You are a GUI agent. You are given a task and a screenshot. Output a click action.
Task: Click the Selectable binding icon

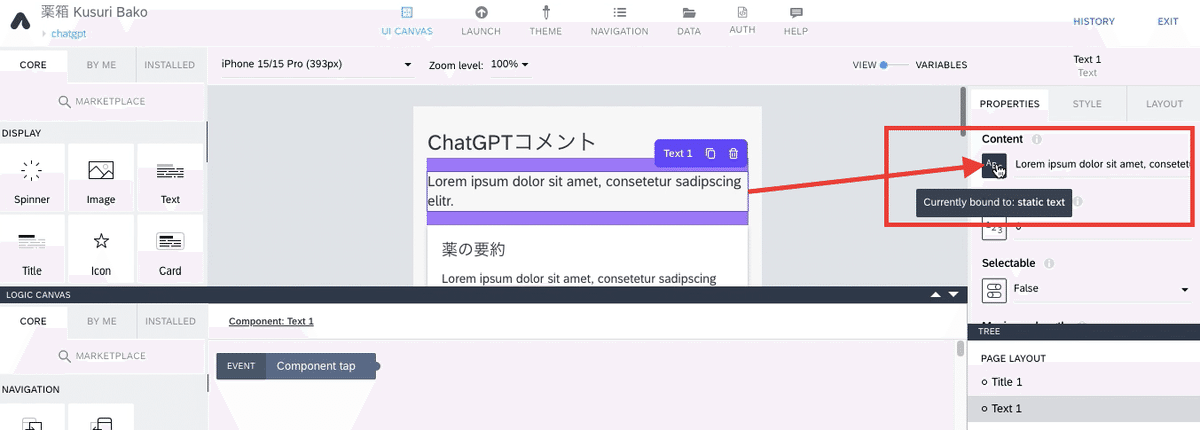(x=994, y=290)
